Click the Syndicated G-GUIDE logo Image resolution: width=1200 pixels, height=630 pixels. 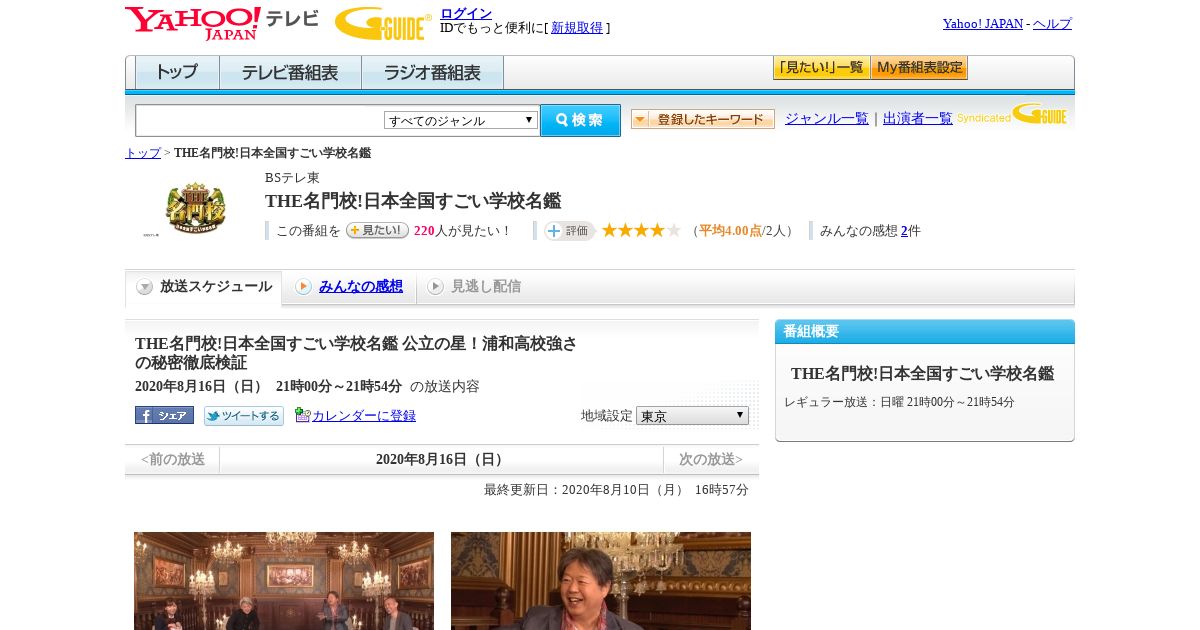tap(1012, 114)
